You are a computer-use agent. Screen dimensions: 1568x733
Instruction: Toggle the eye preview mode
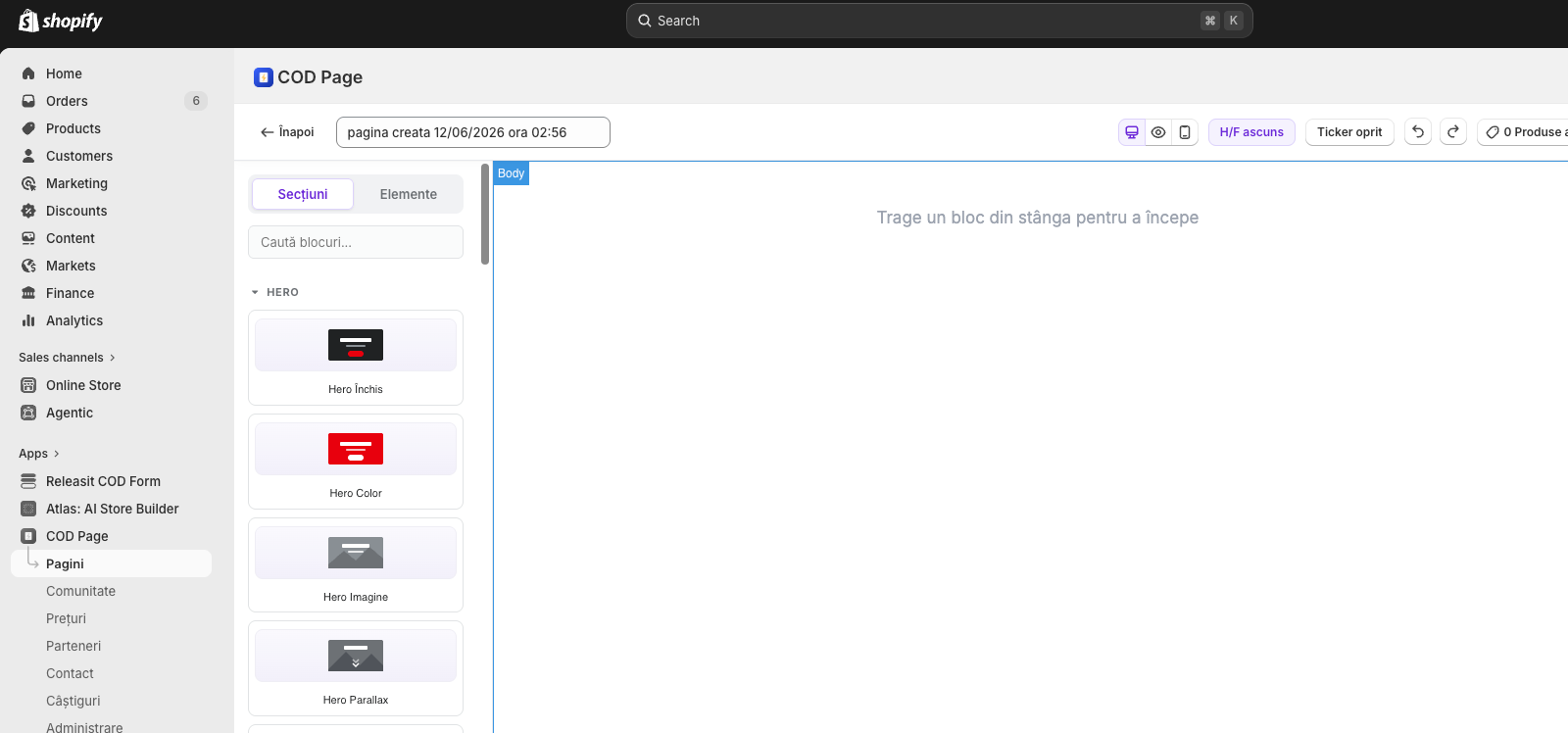(1158, 132)
